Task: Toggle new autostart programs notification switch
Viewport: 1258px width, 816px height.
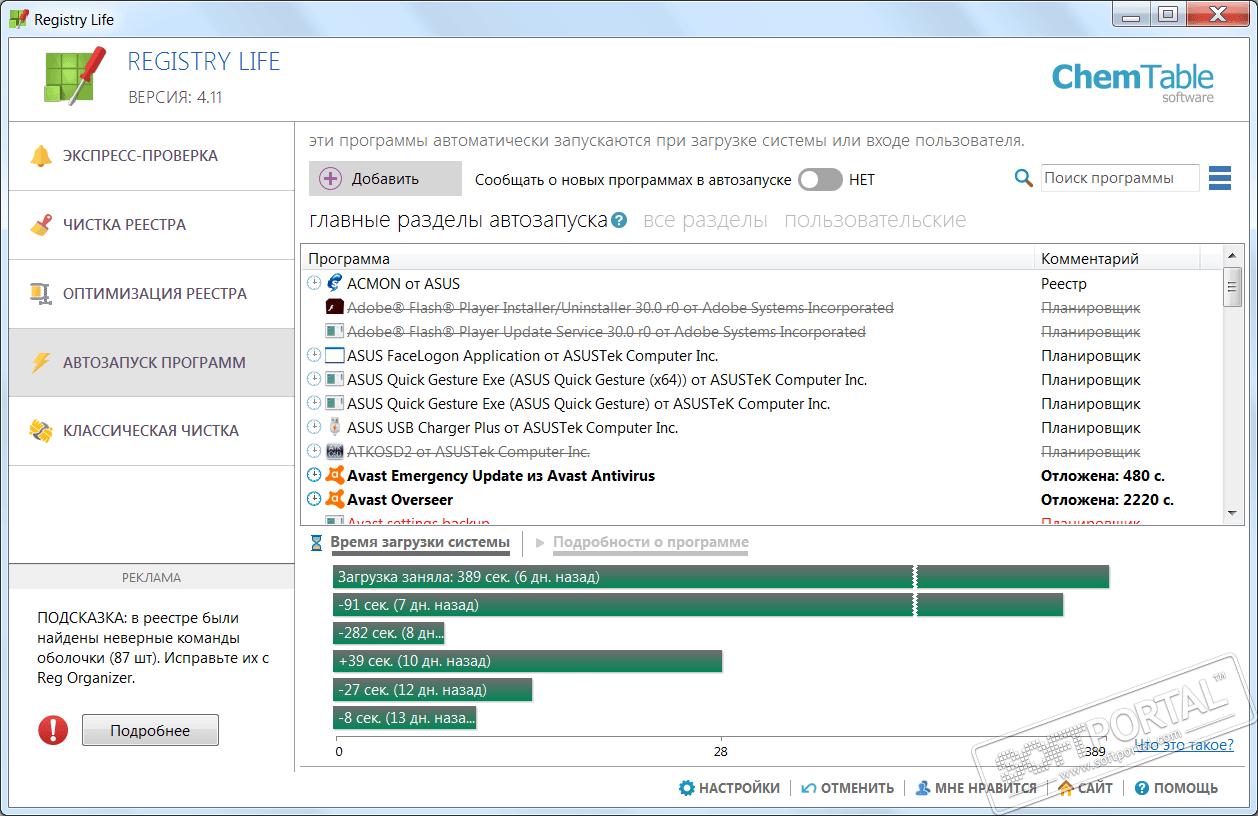Action: coord(821,180)
